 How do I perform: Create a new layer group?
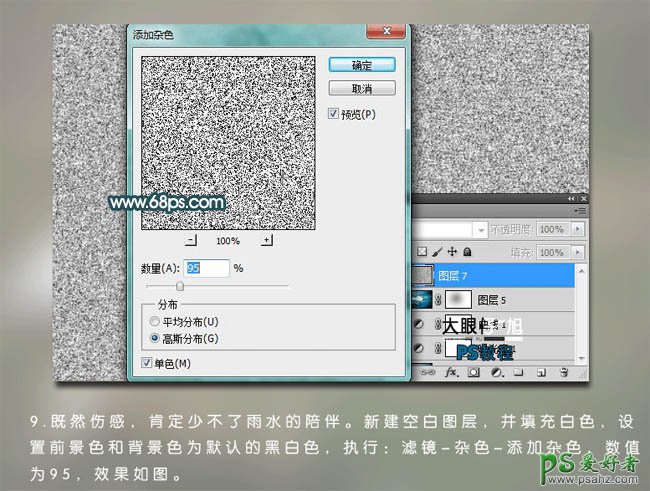(x=518, y=372)
